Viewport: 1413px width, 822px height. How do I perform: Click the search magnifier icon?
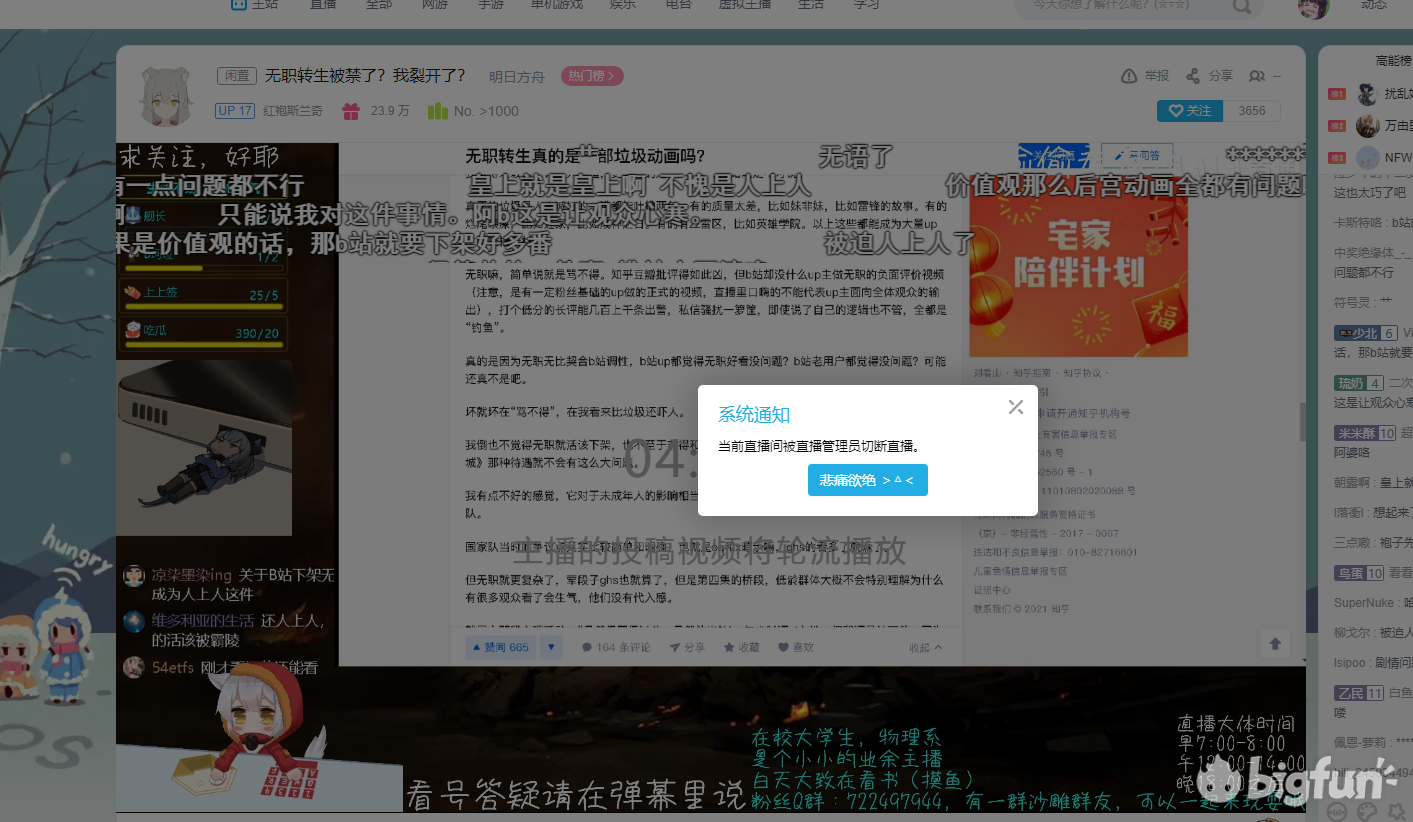[1241, 6]
